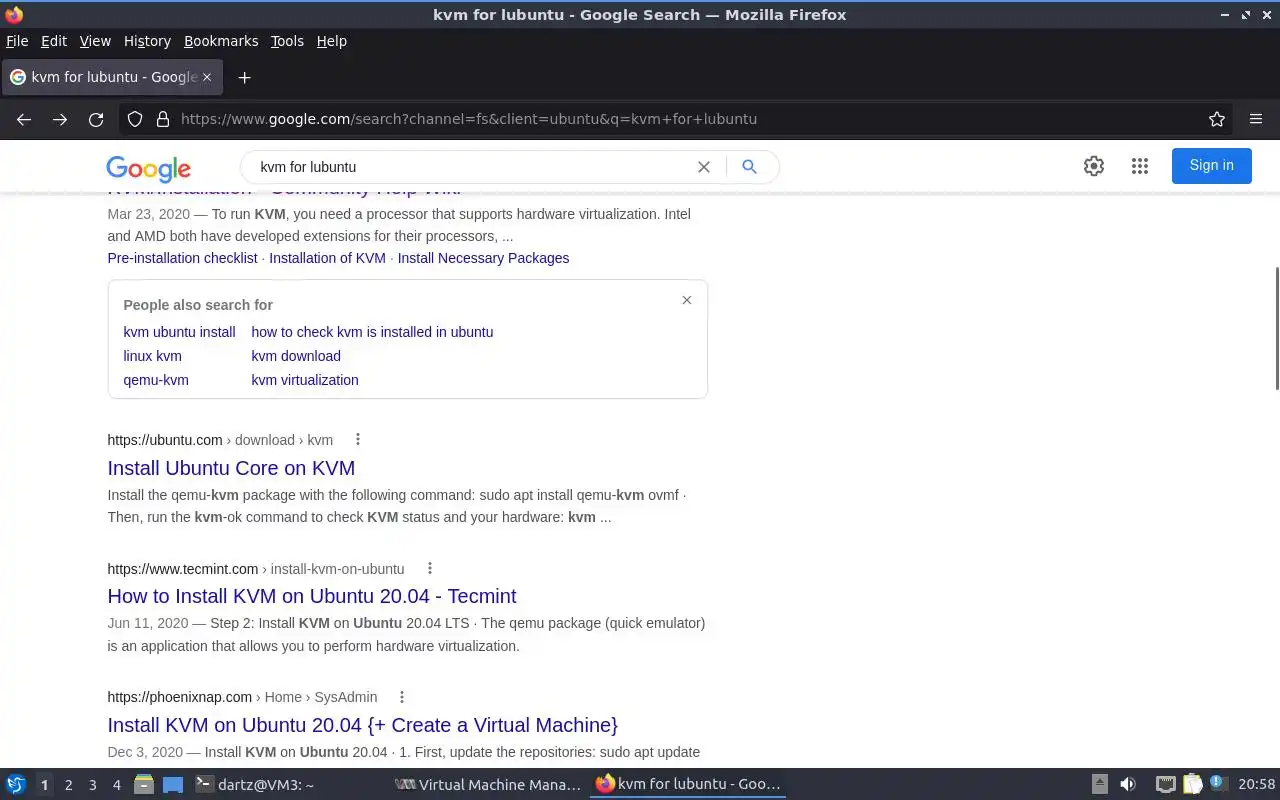
Task: Click show desktop panel icon
Action: pyautogui.click(x=173, y=784)
